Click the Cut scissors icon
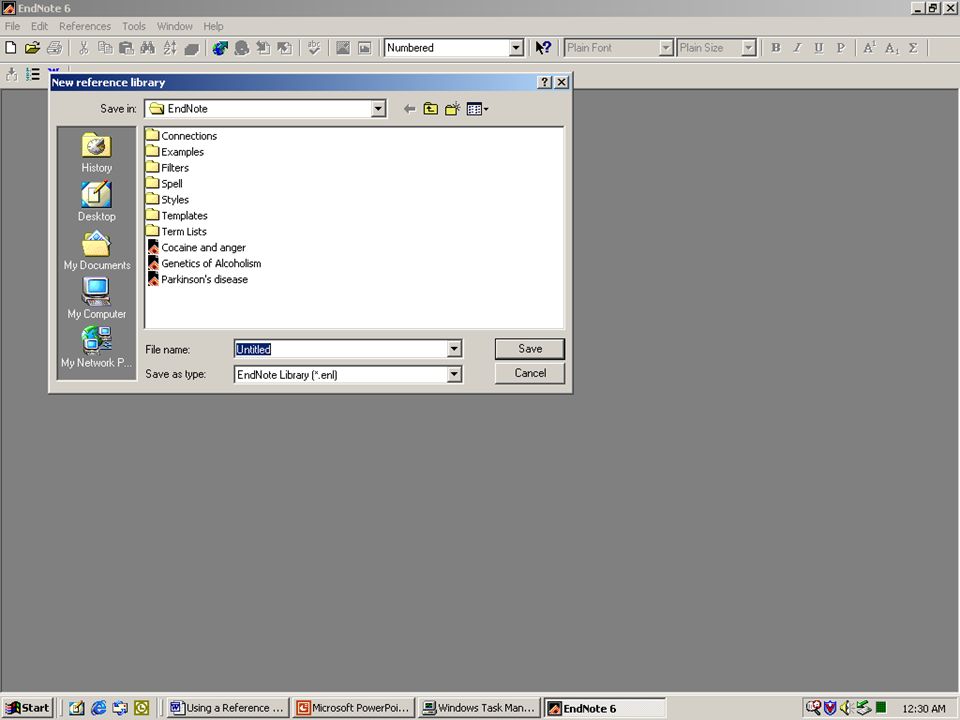 click(x=84, y=48)
